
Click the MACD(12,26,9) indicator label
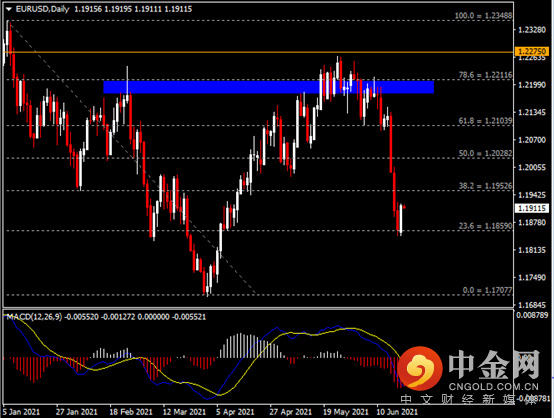tap(34, 317)
